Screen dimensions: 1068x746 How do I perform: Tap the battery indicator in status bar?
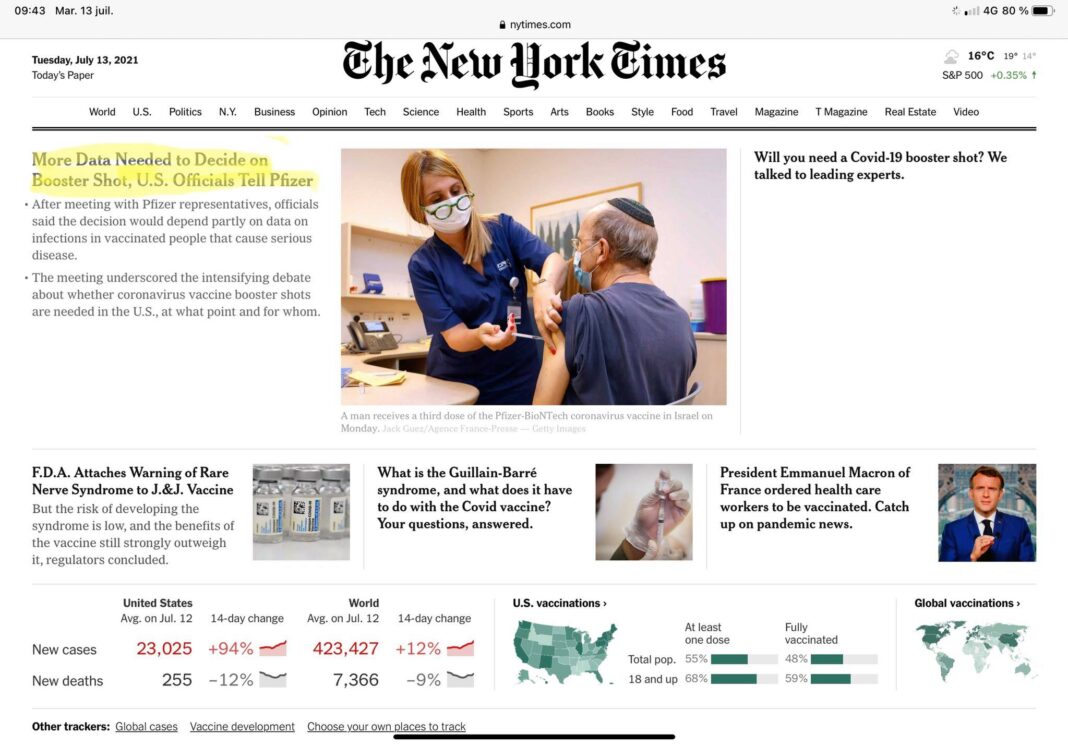click(1043, 11)
